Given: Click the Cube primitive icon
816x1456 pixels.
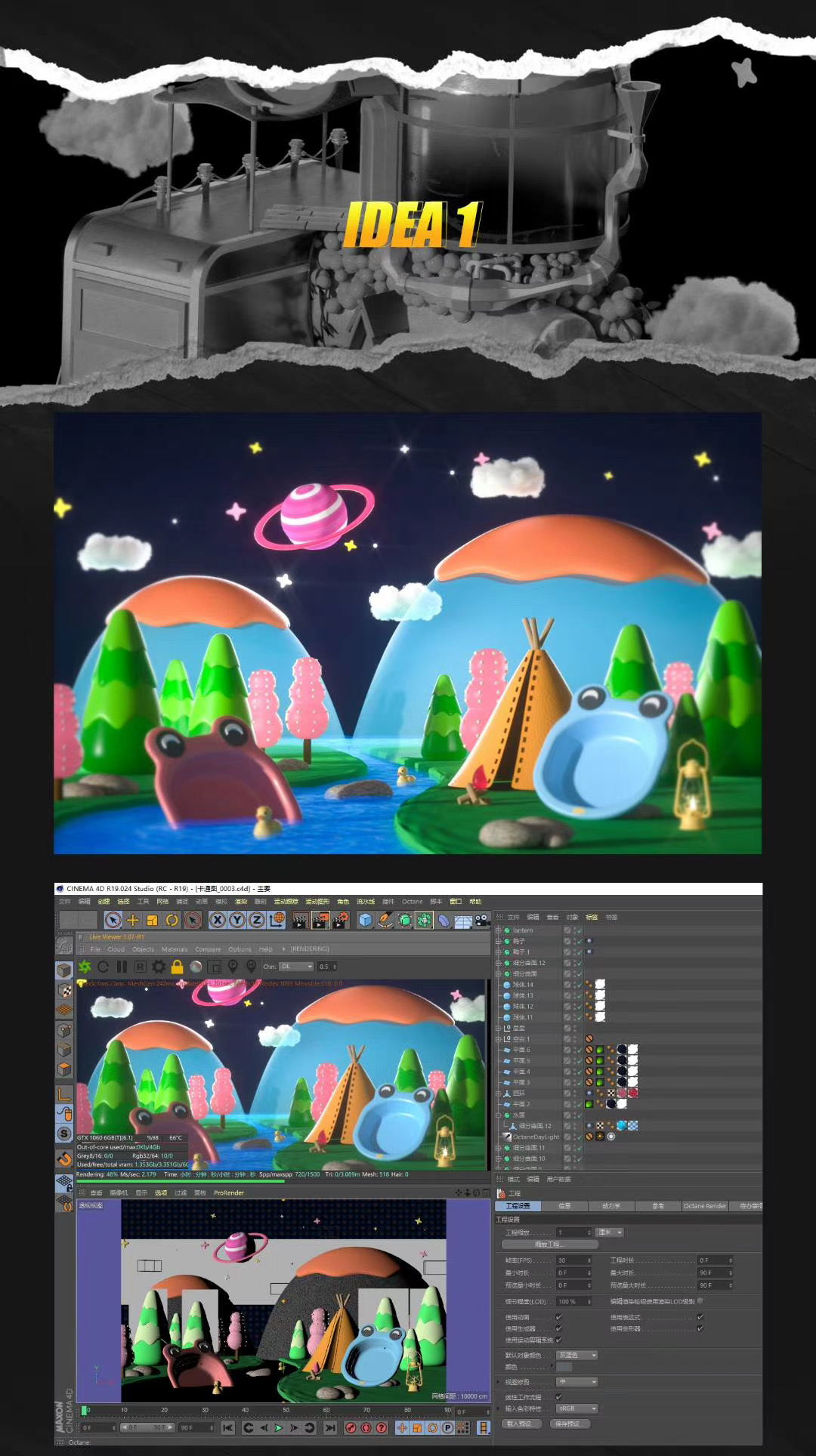Looking at the screenshot, I should point(366,920).
